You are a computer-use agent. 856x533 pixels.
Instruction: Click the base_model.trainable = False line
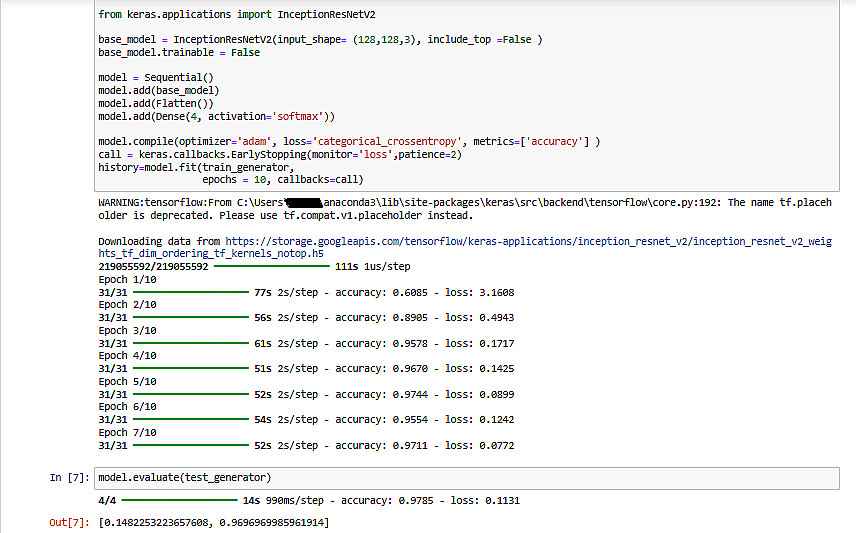click(180, 52)
